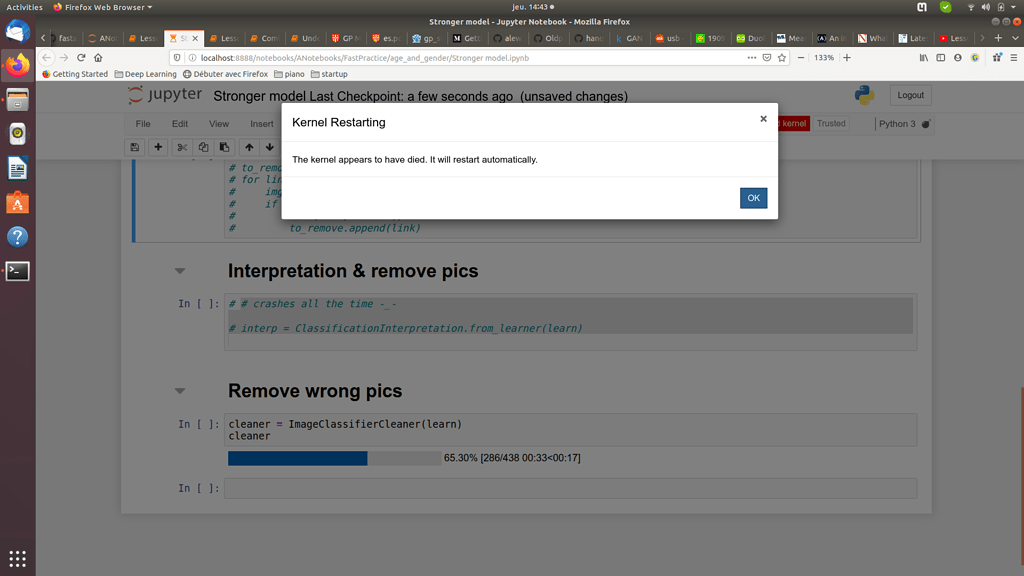Viewport: 1024px width, 576px height.
Task: Dismiss the Kernel Restarting dialog with OK
Action: 753,197
